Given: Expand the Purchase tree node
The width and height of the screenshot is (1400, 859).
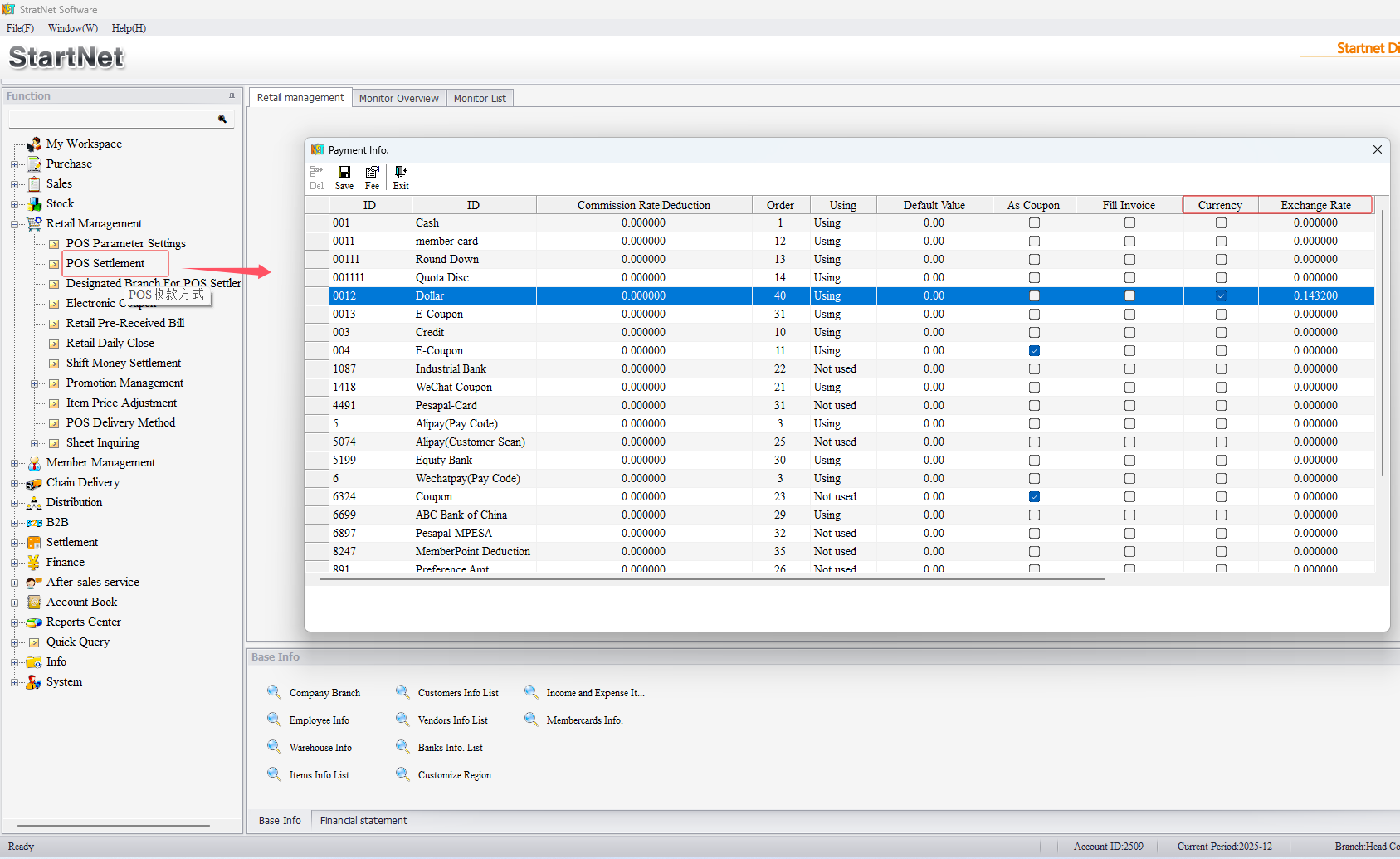Looking at the screenshot, I should 14,164.
